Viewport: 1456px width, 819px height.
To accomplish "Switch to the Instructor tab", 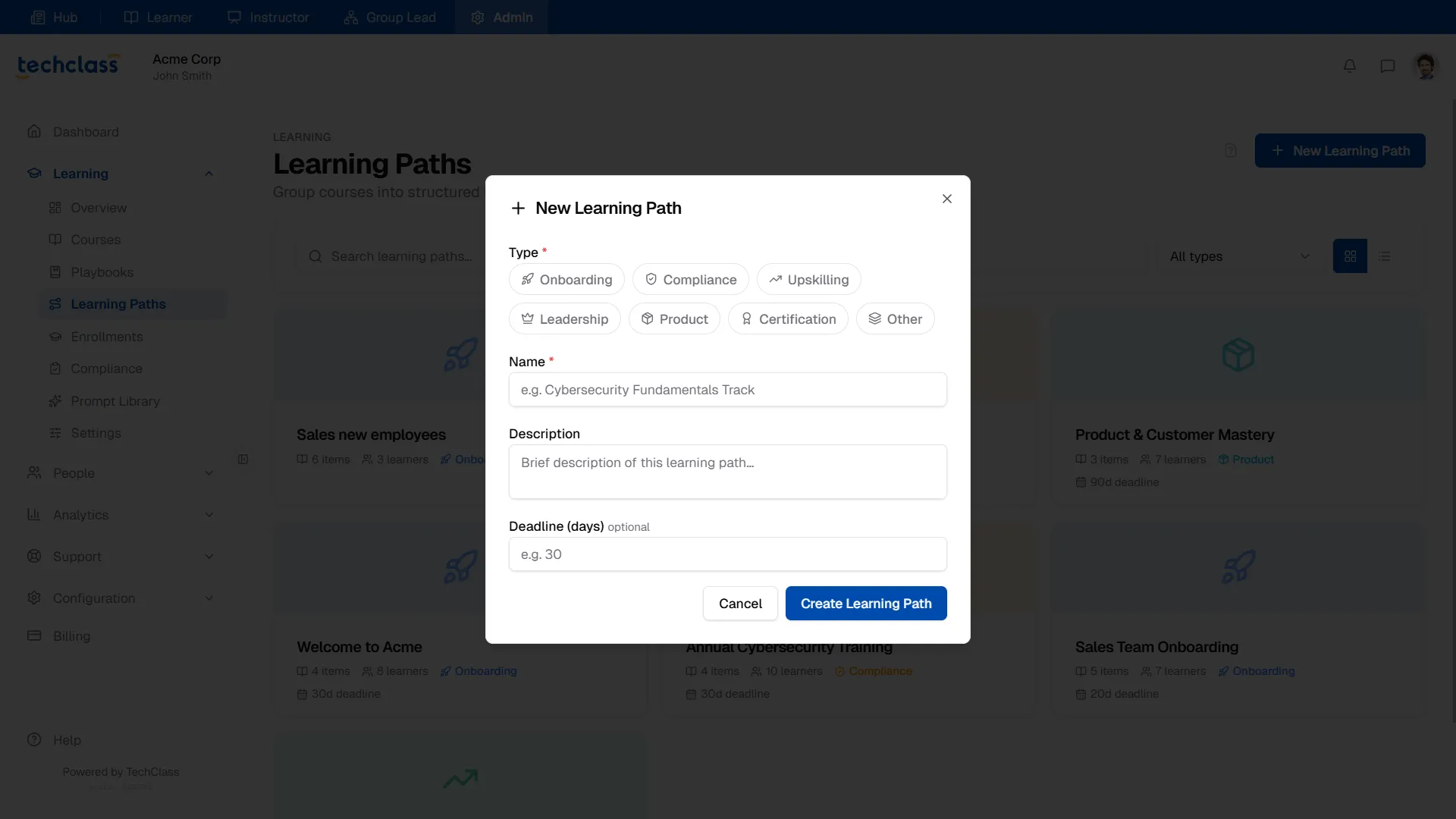I will 268,17.
